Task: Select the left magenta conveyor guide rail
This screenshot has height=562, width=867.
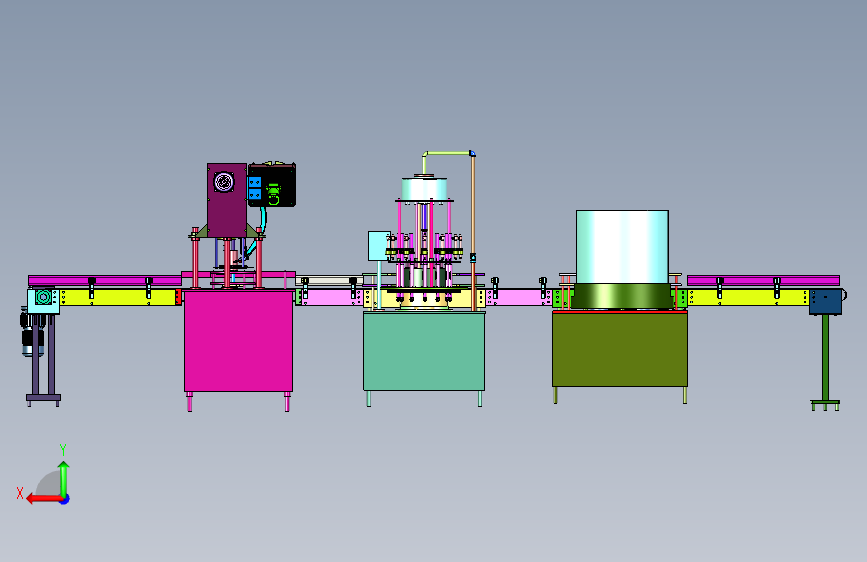Action: coord(105,280)
